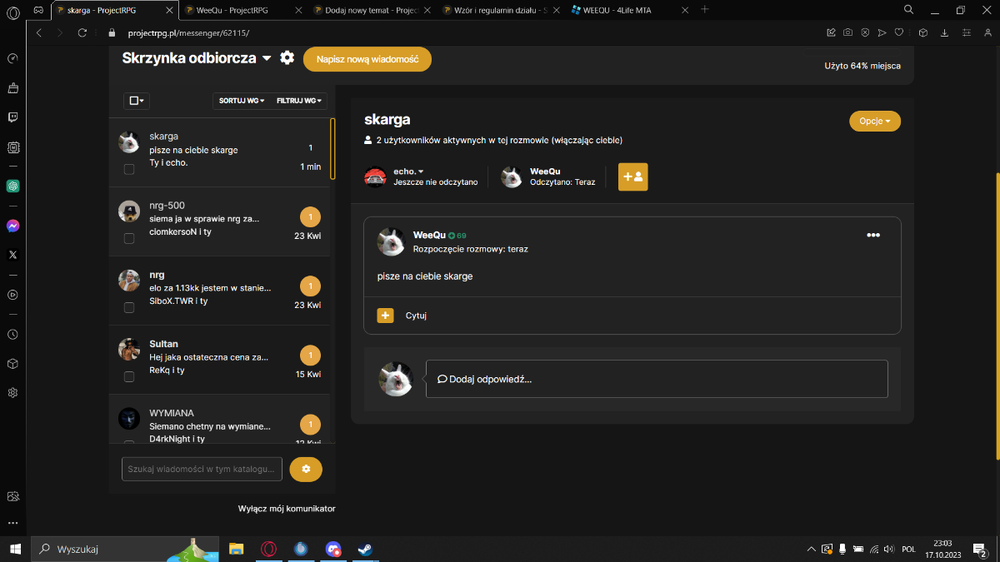Check the box next to Sultan conversation

(x=129, y=376)
